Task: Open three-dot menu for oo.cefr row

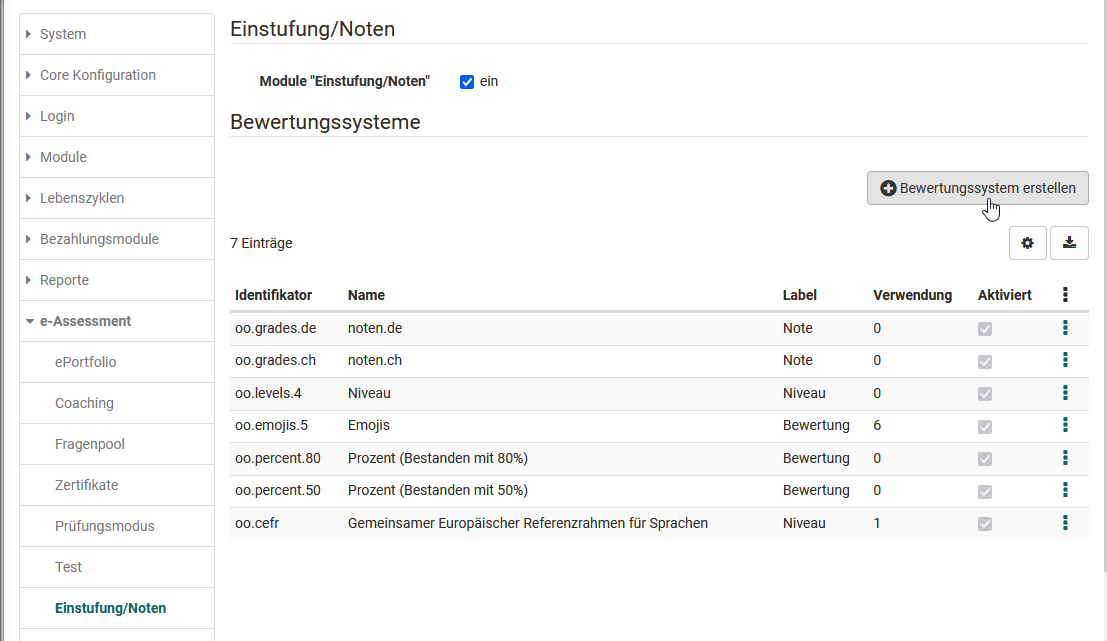Action: coord(1065,523)
